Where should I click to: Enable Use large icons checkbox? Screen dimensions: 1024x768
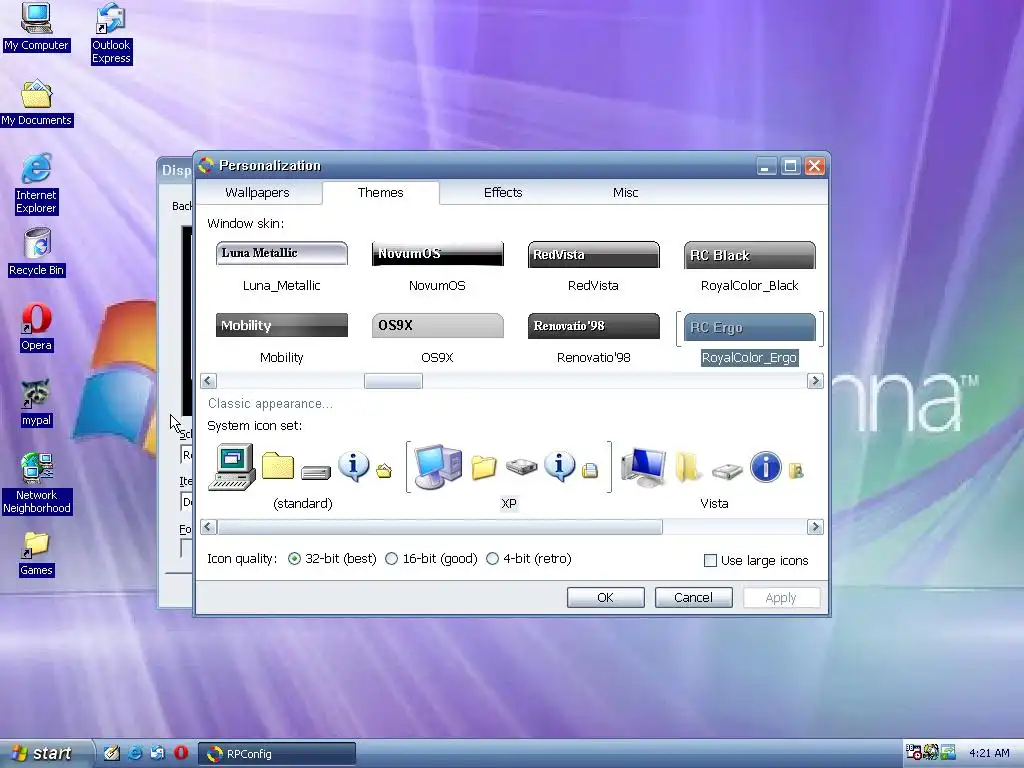pyautogui.click(x=711, y=560)
